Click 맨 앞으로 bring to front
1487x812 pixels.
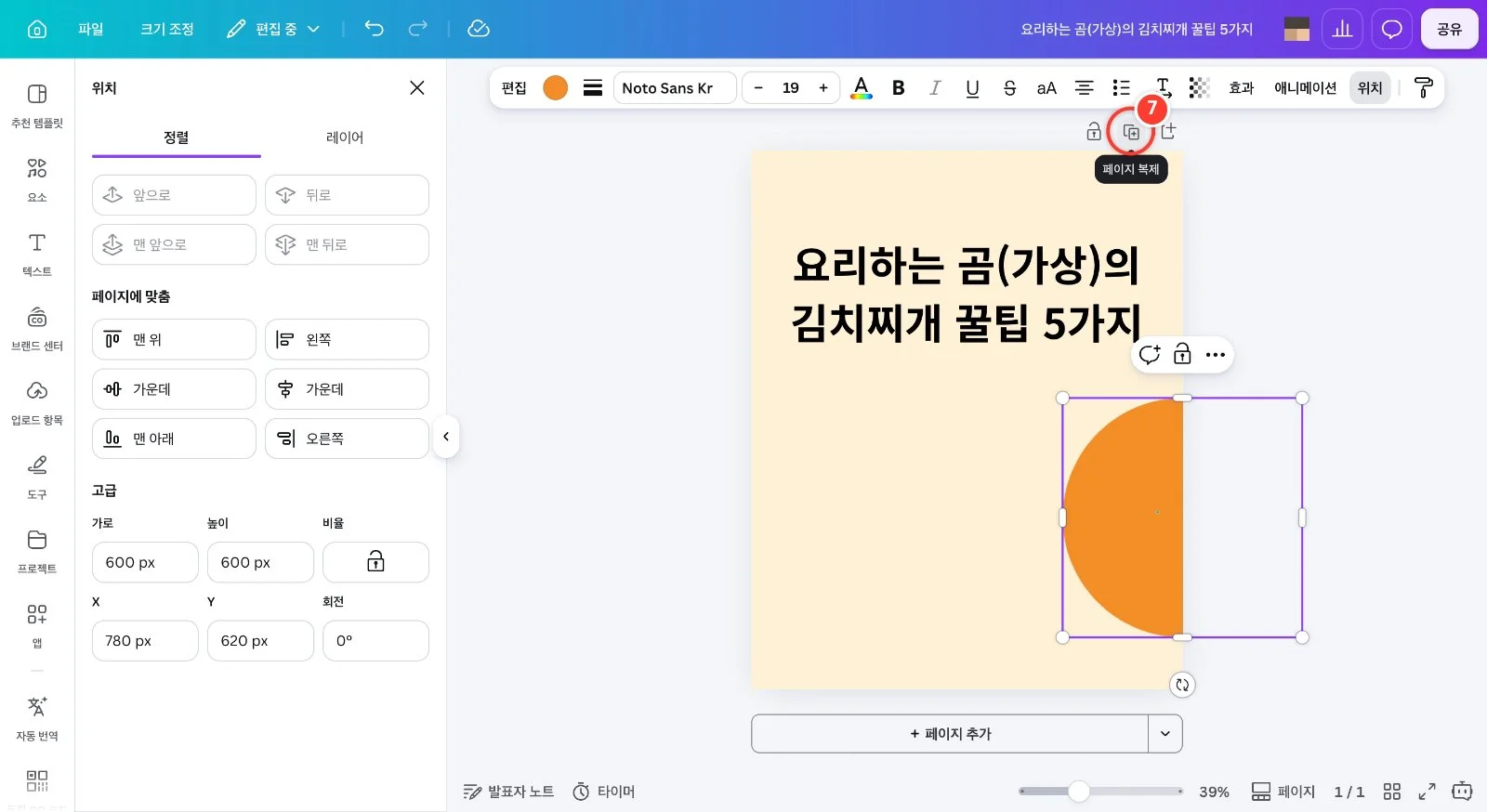pos(174,244)
